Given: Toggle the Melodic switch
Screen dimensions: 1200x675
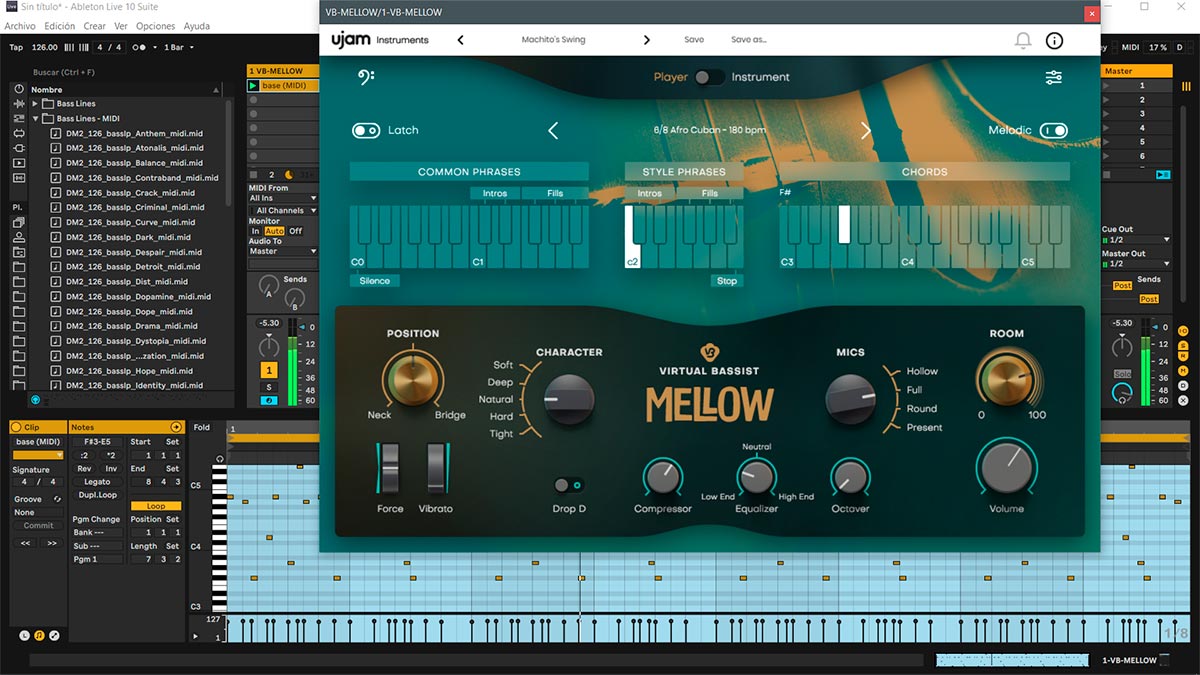Looking at the screenshot, I should pos(1054,130).
